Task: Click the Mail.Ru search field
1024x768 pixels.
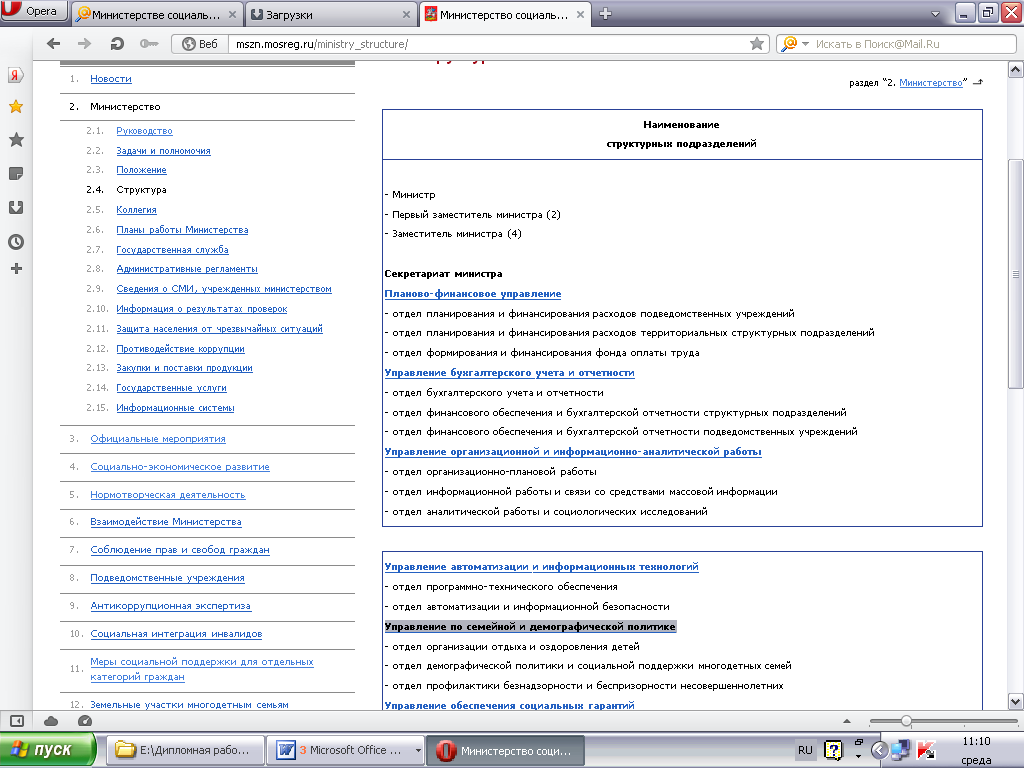Action: (914, 44)
